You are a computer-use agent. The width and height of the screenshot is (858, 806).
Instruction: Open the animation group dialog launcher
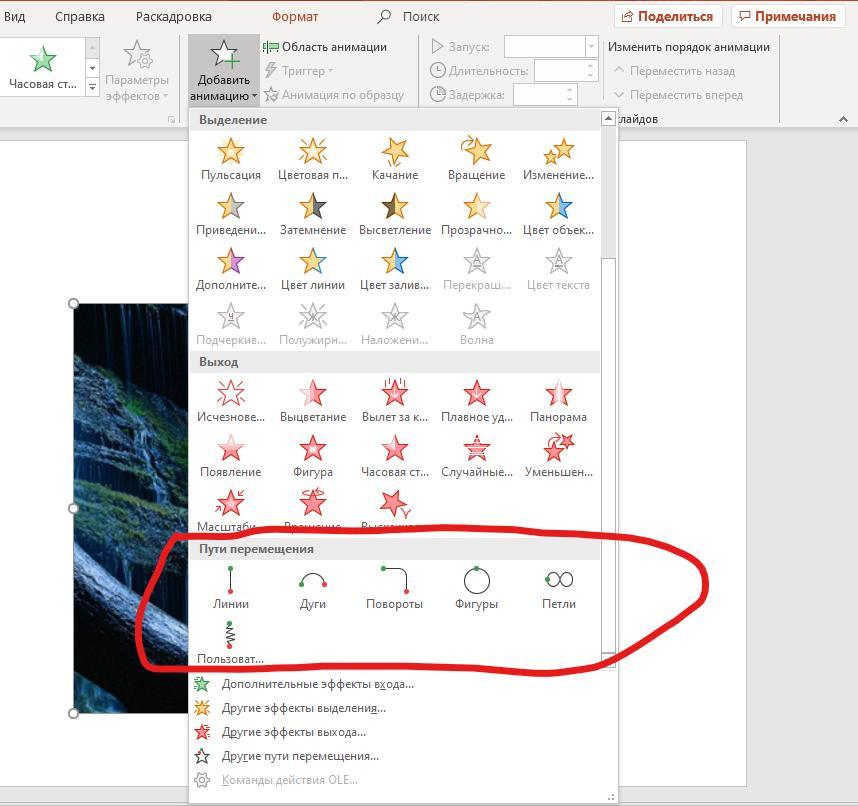pos(171,119)
